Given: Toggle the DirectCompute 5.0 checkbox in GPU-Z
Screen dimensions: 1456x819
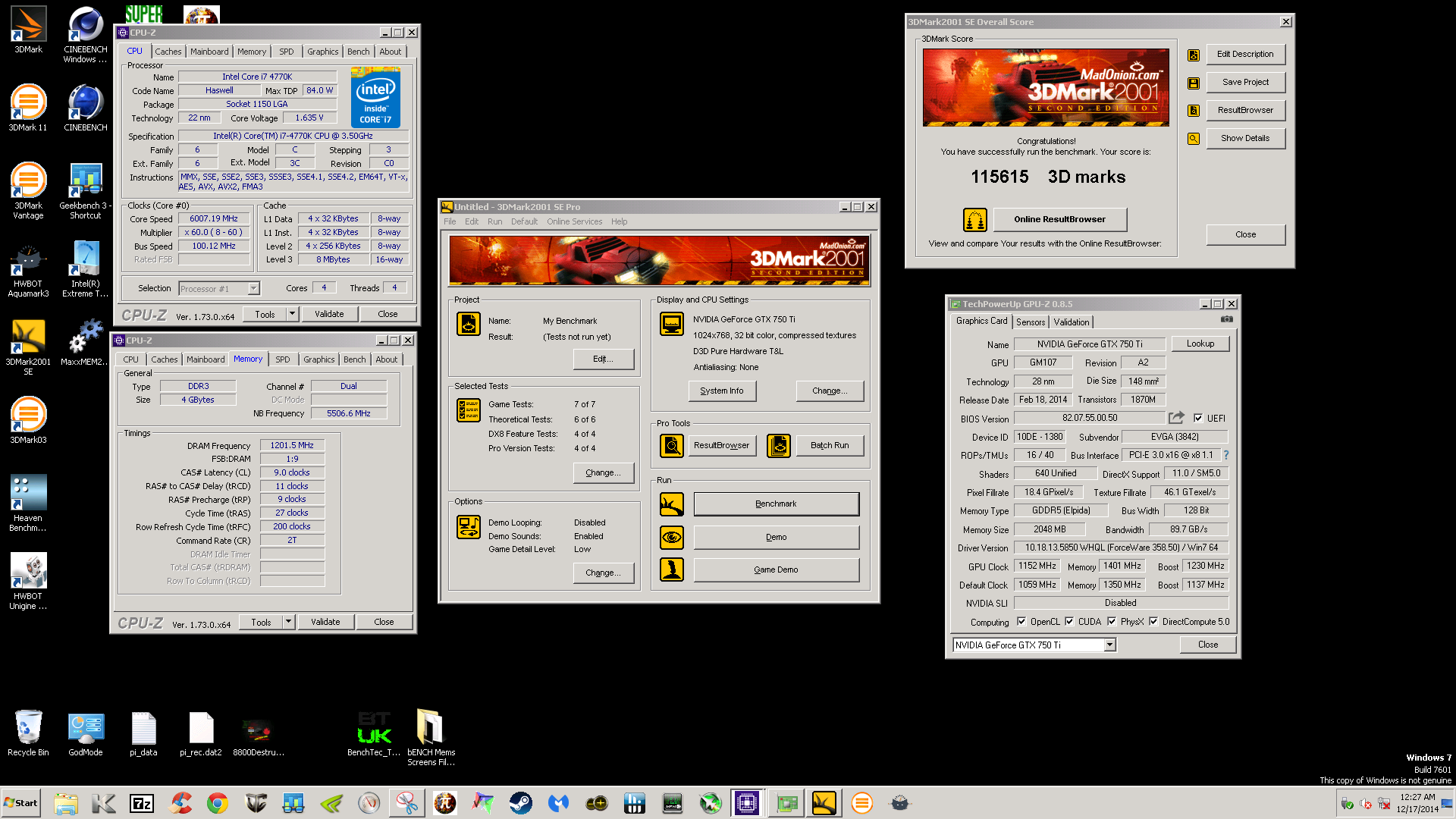Looking at the screenshot, I should (x=1153, y=622).
